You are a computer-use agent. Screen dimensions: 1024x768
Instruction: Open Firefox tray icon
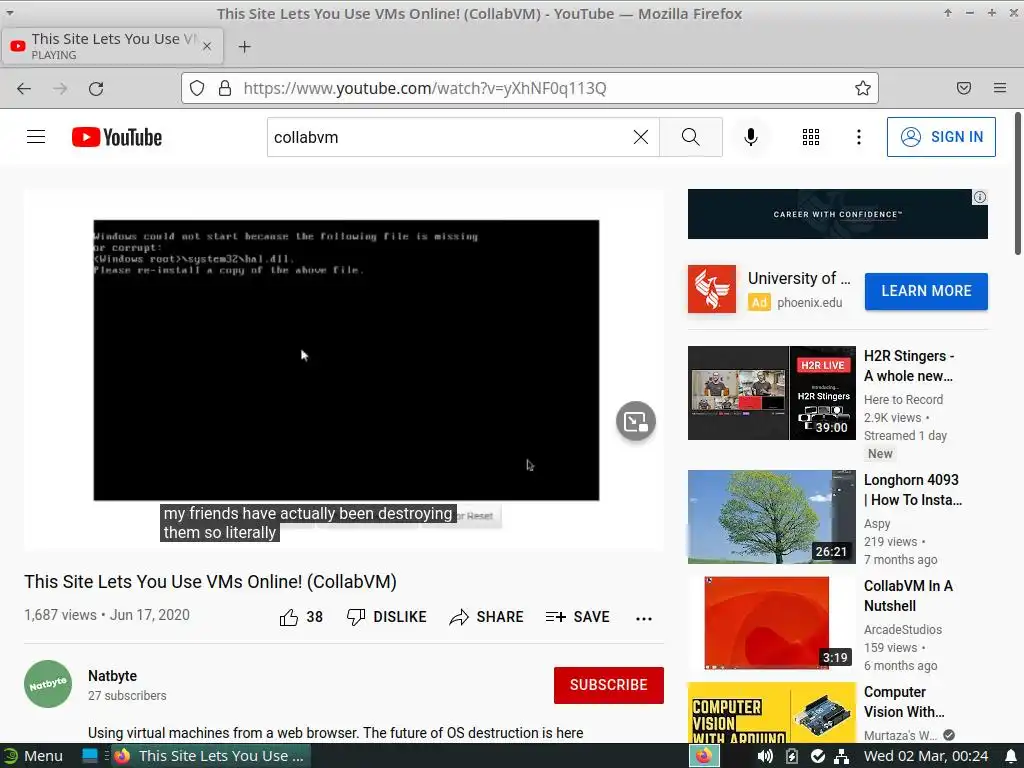(704, 756)
